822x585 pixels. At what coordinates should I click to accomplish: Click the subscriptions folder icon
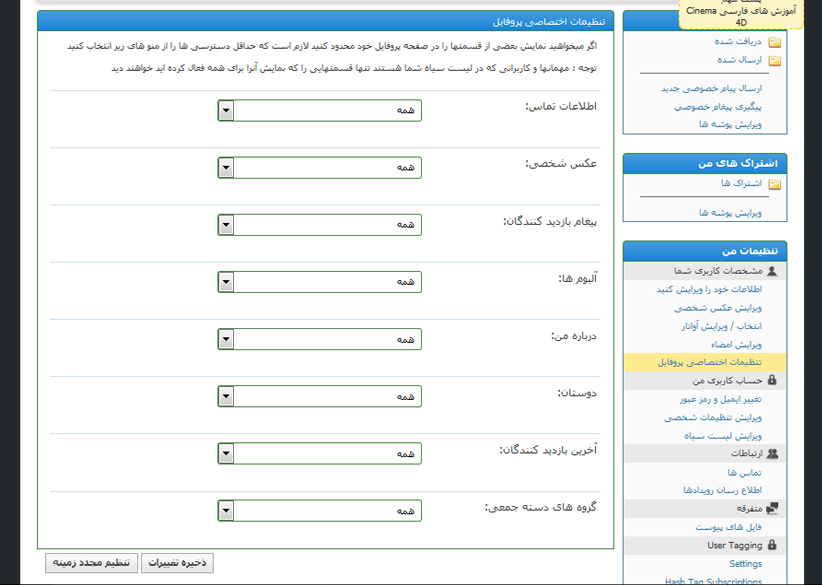(x=774, y=185)
